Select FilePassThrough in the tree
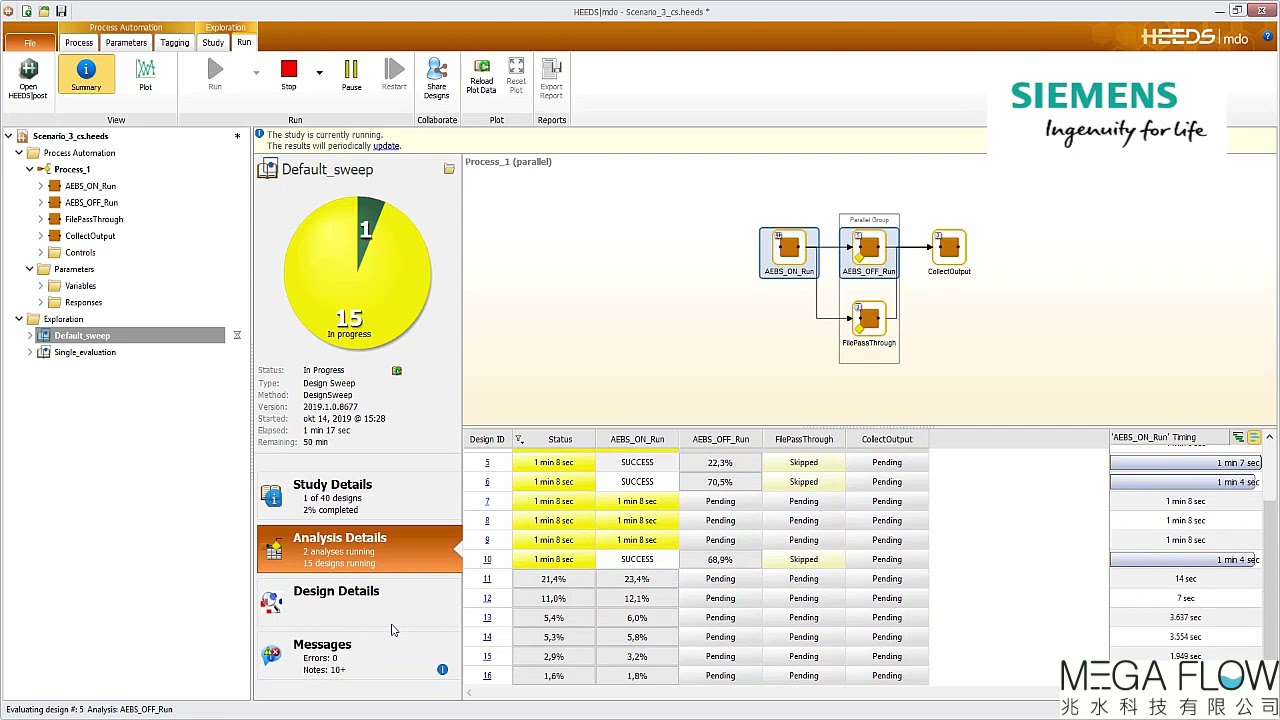The height and width of the screenshot is (720, 1280). click(94, 219)
